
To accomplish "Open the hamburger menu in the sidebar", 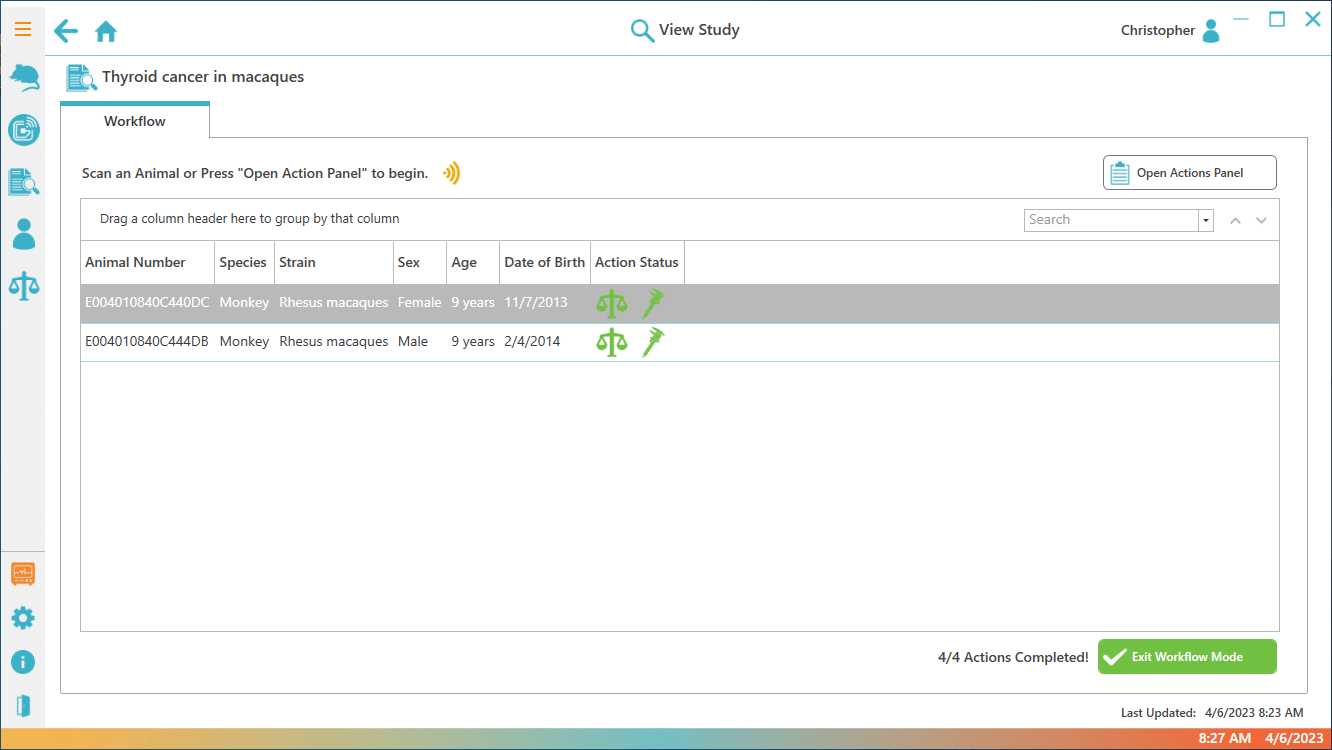I will coord(22,29).
